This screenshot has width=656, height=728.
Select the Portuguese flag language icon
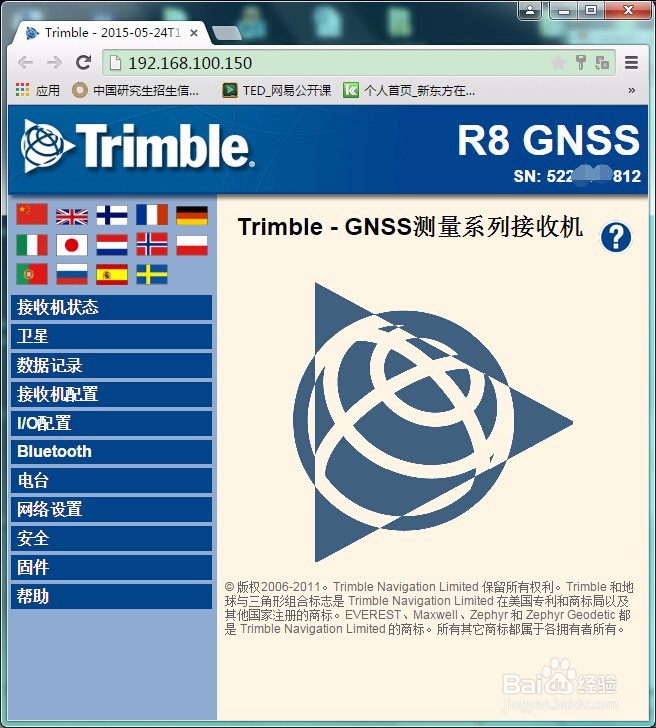(32, 274)
